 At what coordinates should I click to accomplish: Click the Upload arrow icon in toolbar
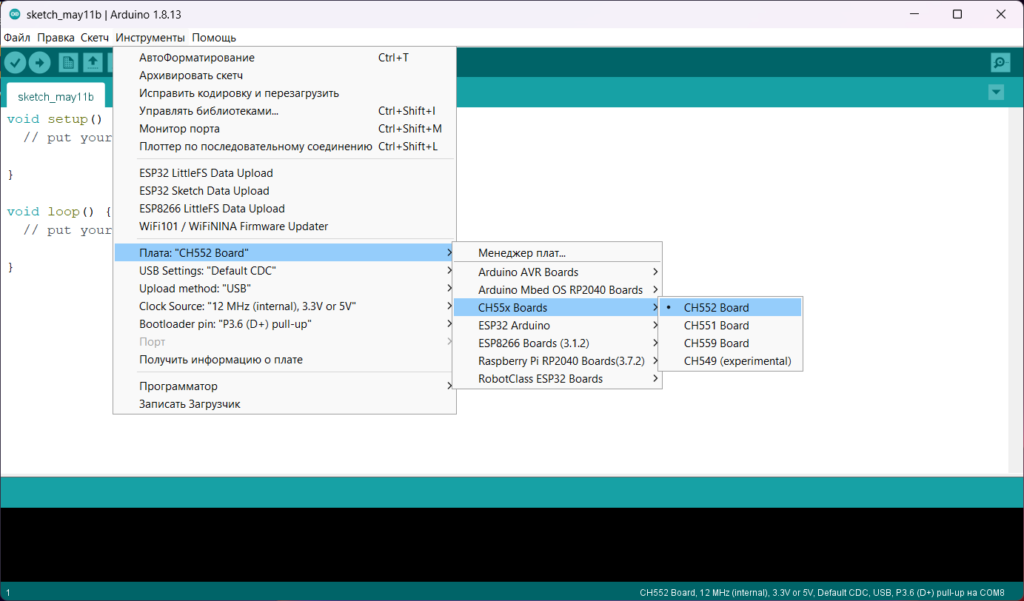(x=40, y=63)
